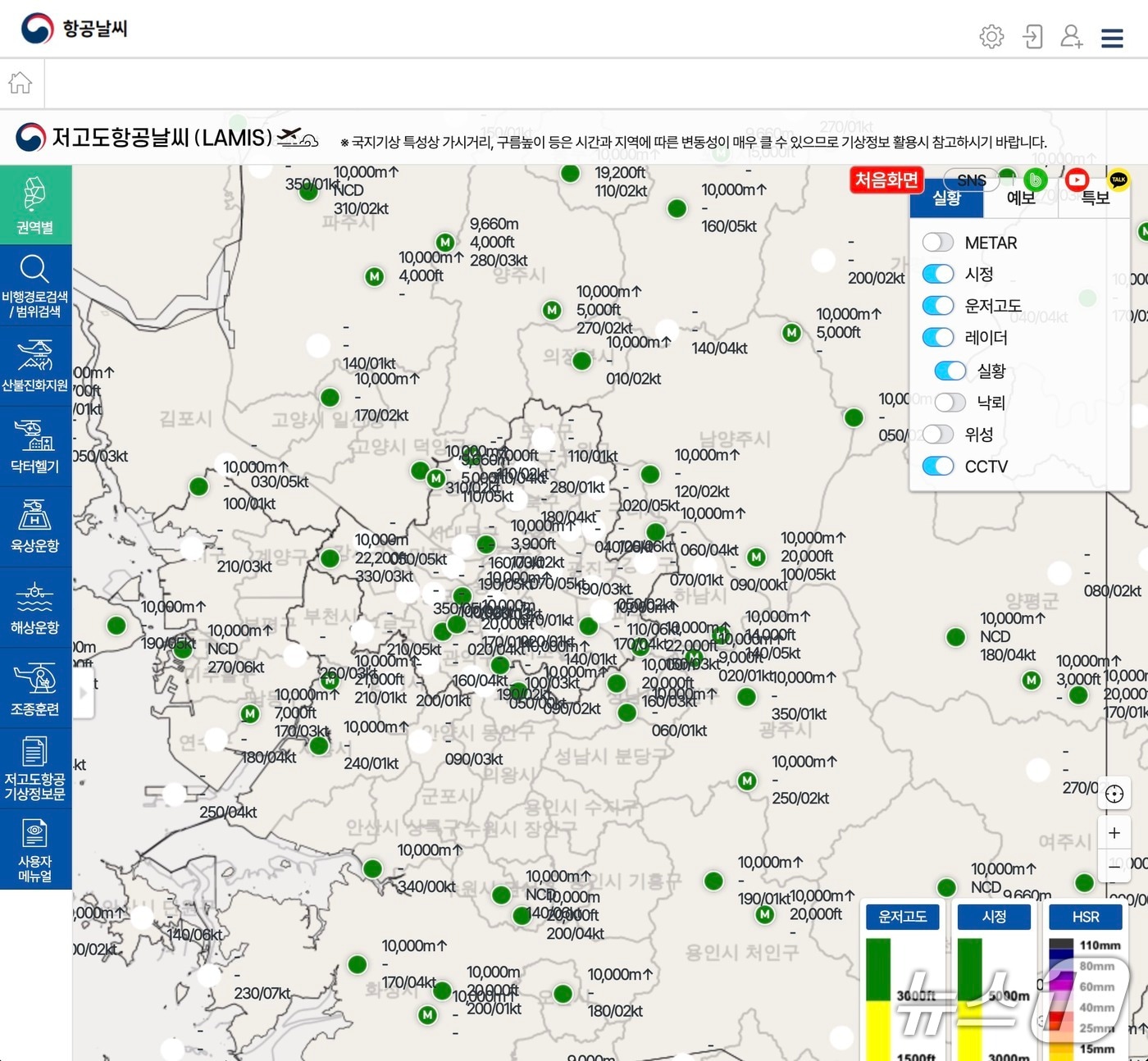
Task: Click the 처음화면 button
Action: [886, 180]
